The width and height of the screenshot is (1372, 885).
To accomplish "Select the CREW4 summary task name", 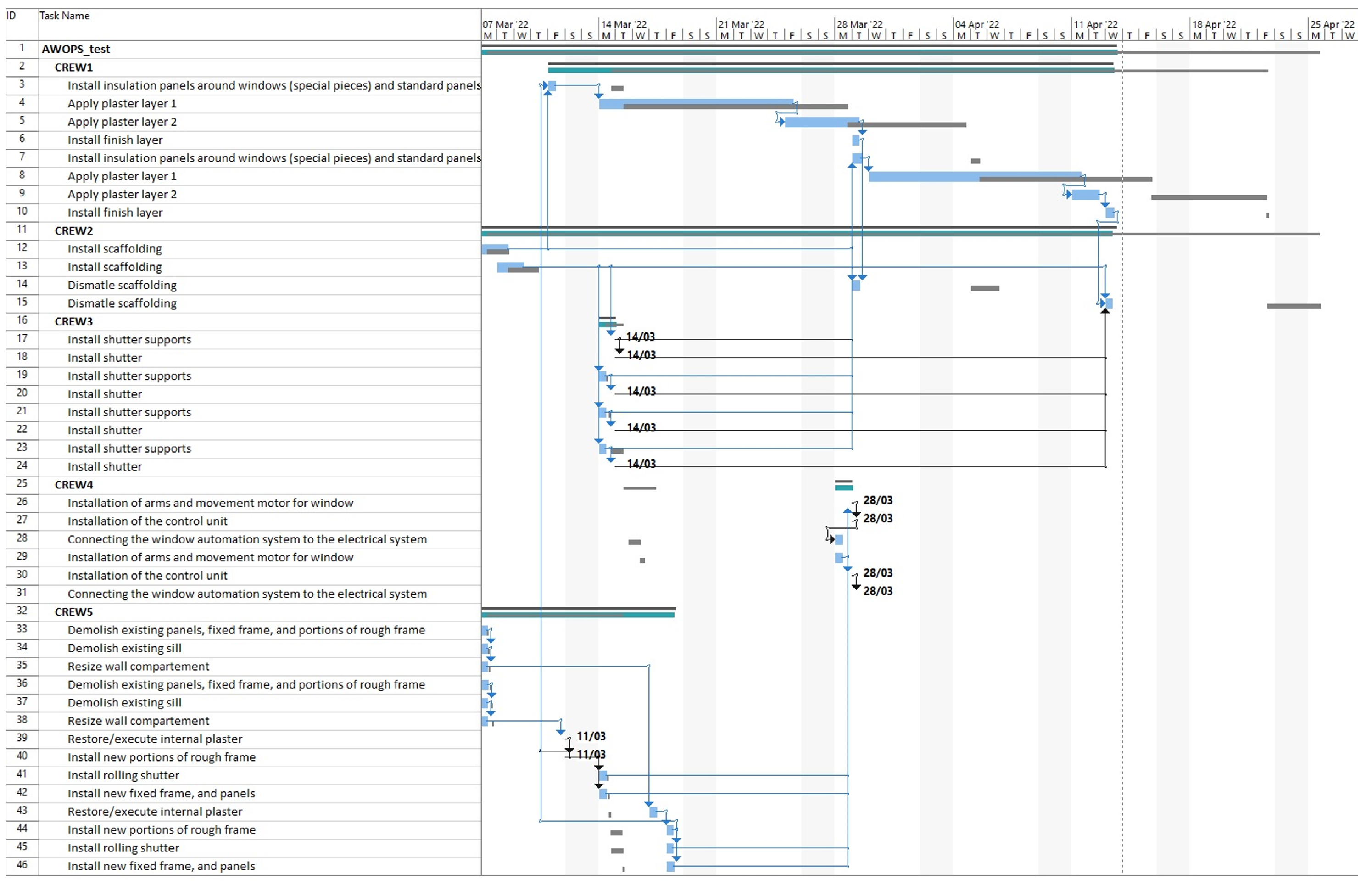I will 73,484.
